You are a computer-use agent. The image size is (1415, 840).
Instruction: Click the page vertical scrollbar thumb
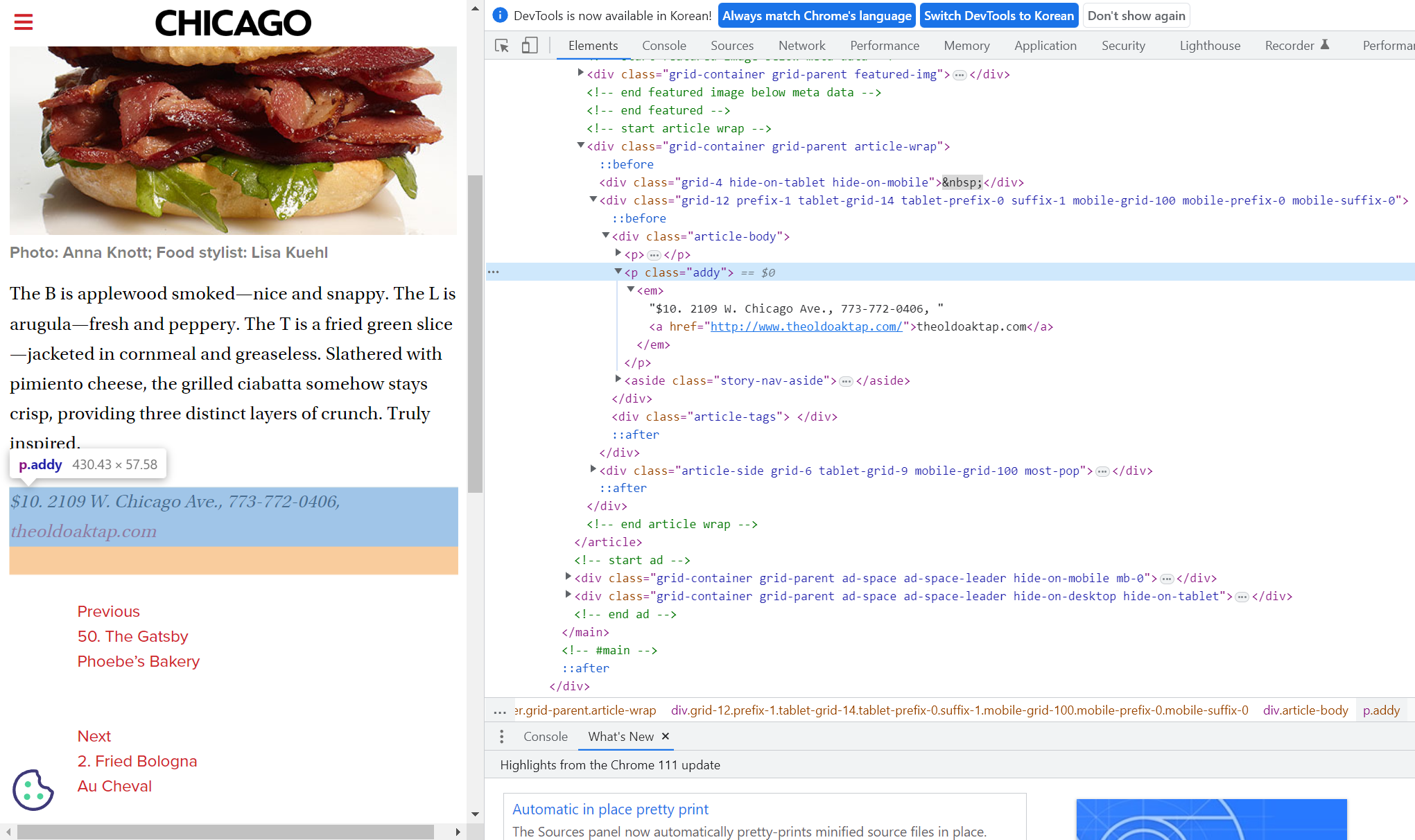pos(475,333)
